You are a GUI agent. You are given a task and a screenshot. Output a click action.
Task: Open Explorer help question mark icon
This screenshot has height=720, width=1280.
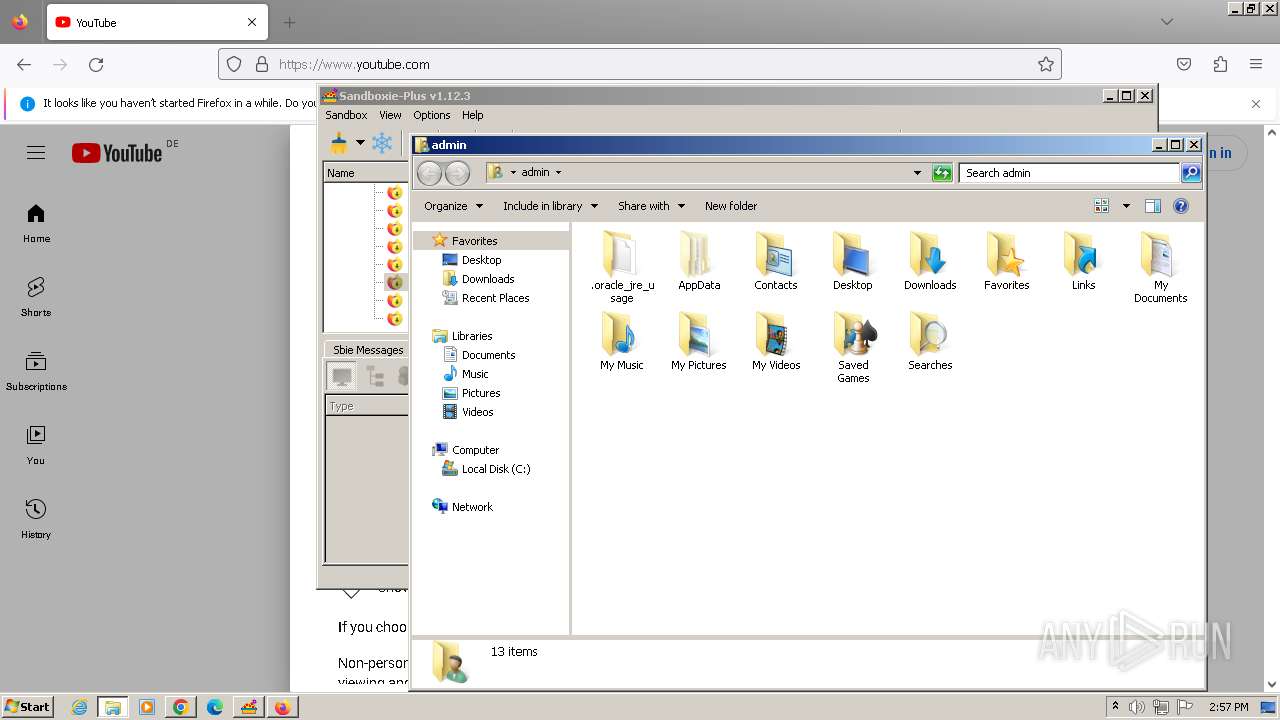(1181, 206)
